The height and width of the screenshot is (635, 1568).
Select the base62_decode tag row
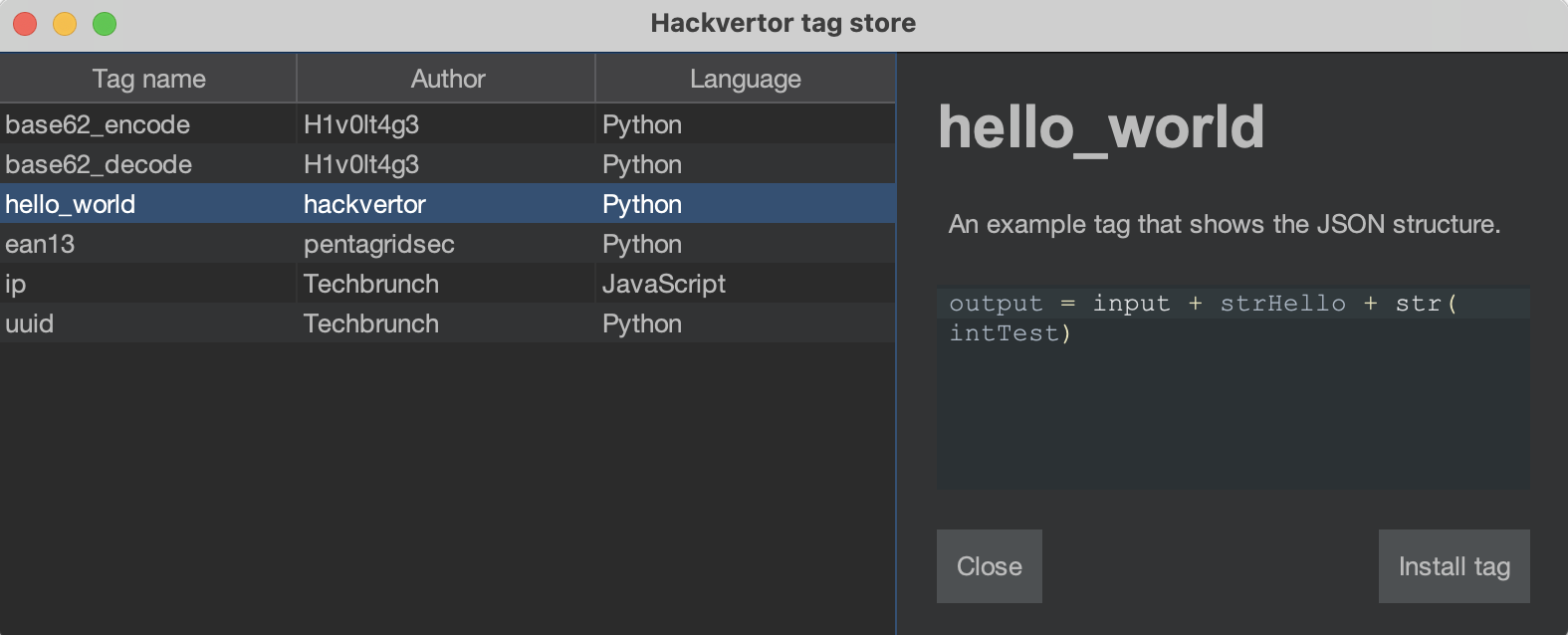99,164
